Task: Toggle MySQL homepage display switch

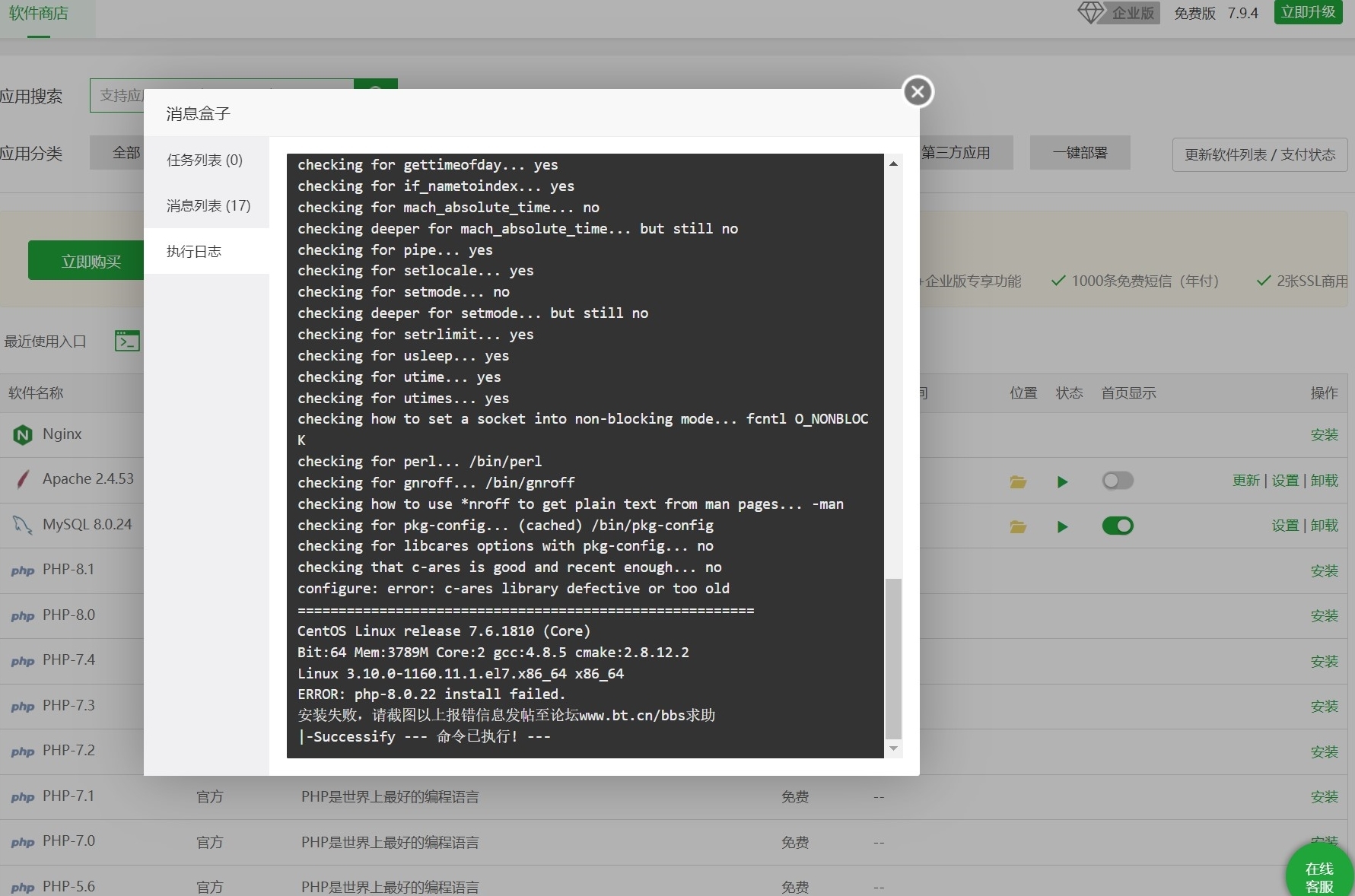Action: [1118, 526]
